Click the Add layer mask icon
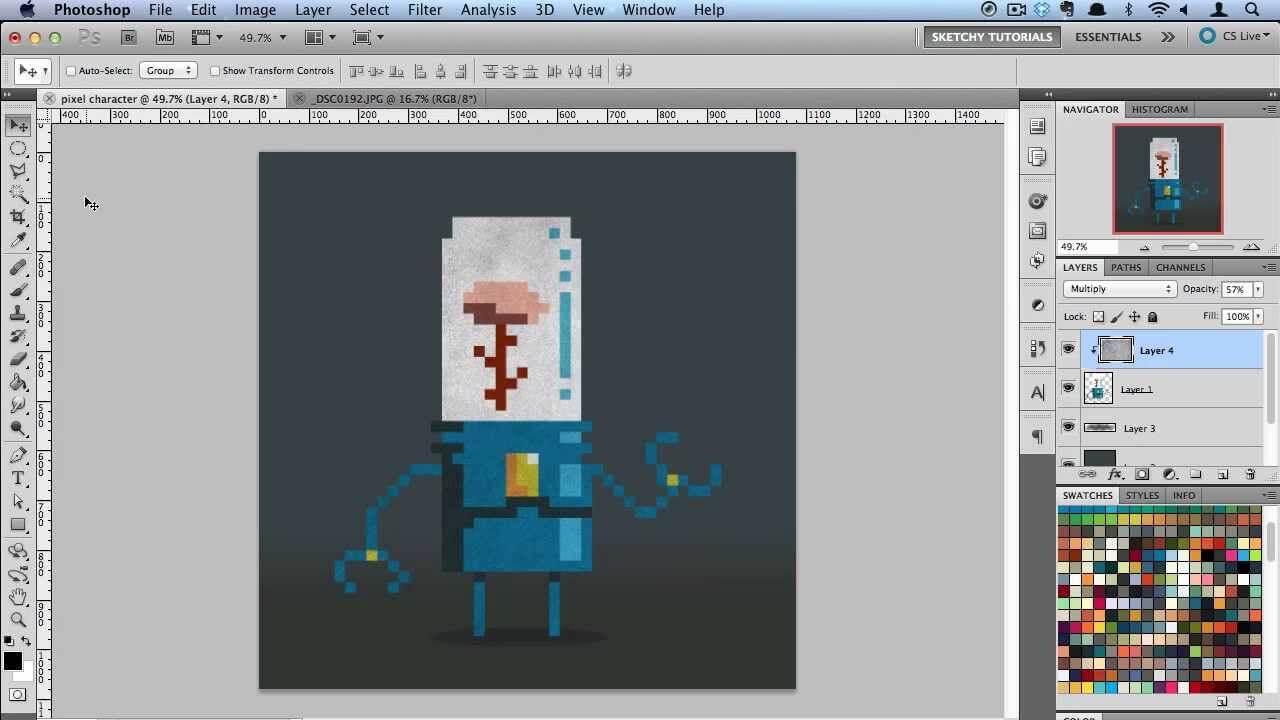This screenshot has width=1280, height=720. pos(1141,474)
